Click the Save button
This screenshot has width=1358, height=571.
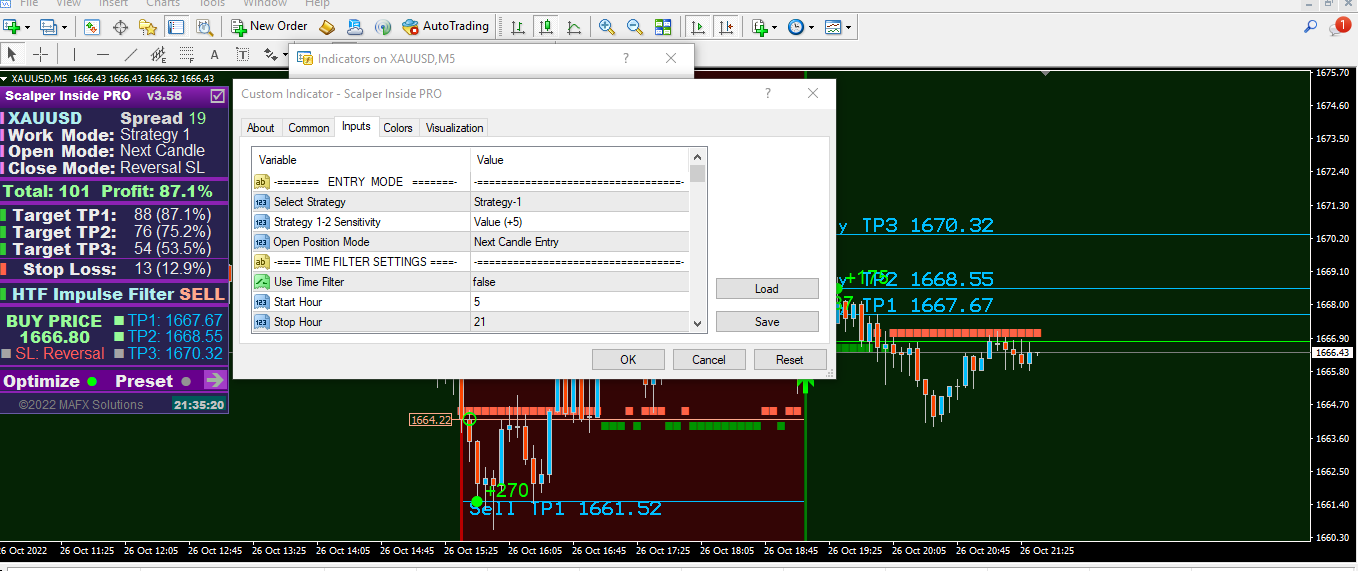pos(767,322)
